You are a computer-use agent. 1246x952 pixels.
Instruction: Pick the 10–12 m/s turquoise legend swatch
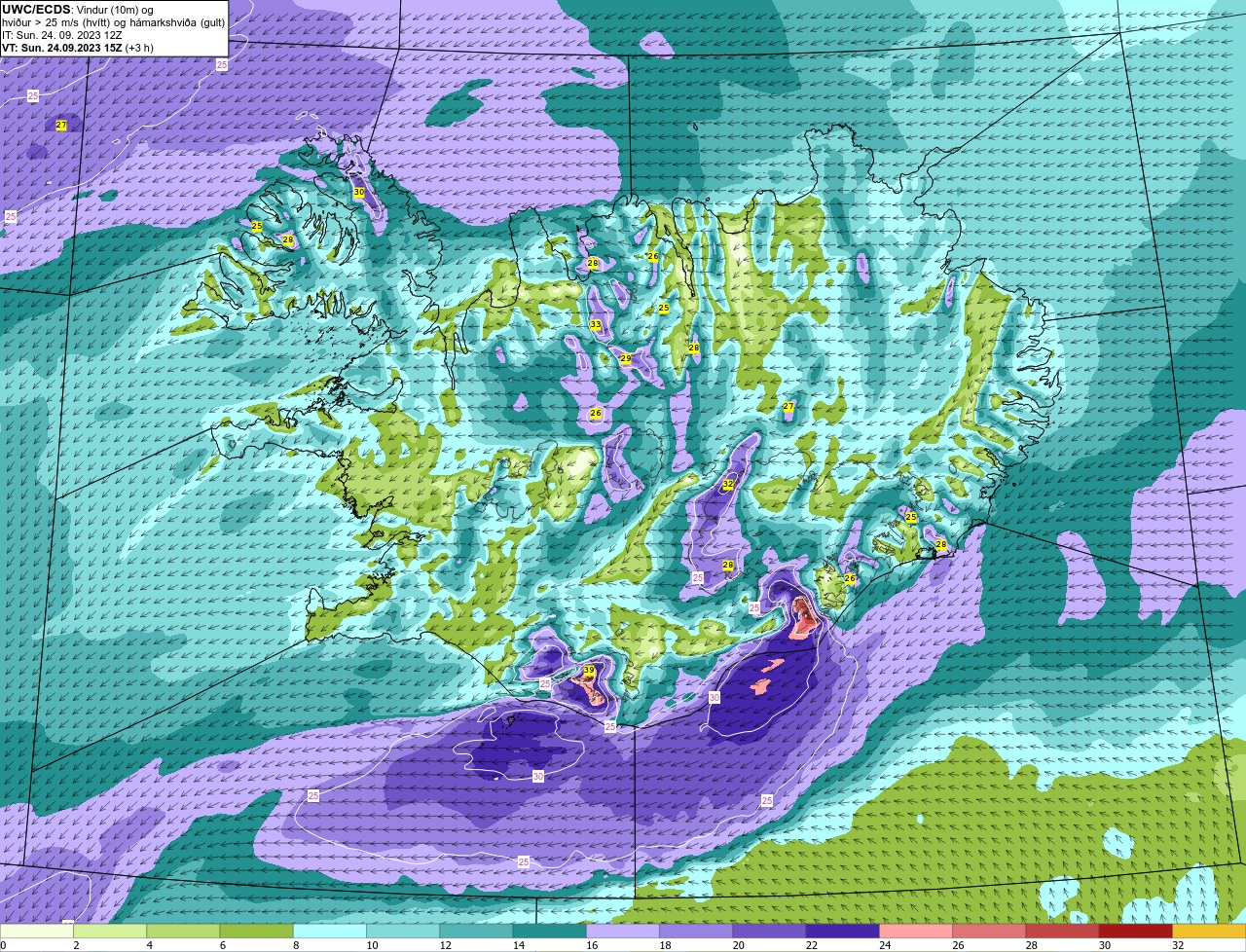[x=403, y=931]
